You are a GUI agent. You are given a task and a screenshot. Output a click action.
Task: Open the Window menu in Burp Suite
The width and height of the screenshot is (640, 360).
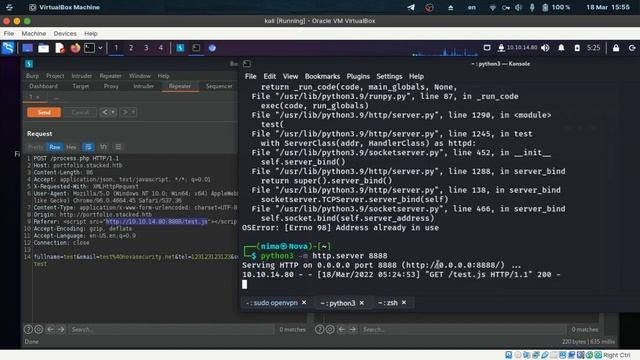pos(140,76)
